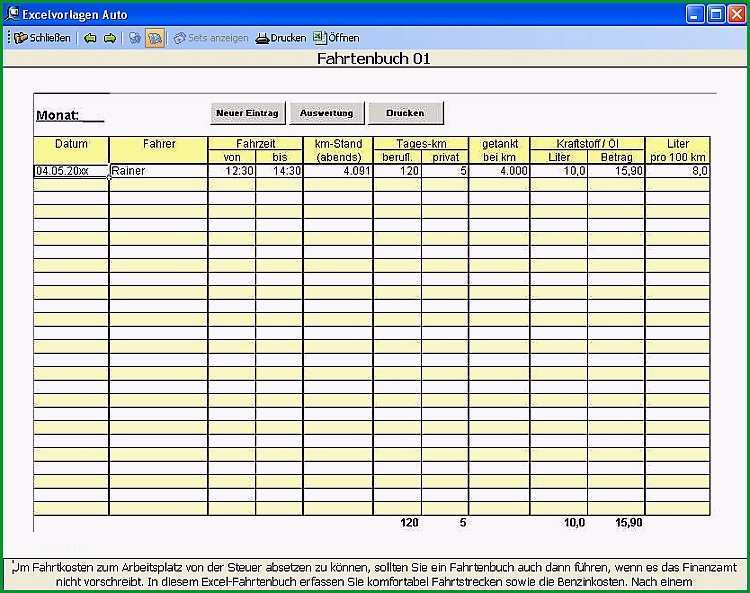Click the getankt bei km header
The height and width of the screenshot is (593, 750).
499,150
